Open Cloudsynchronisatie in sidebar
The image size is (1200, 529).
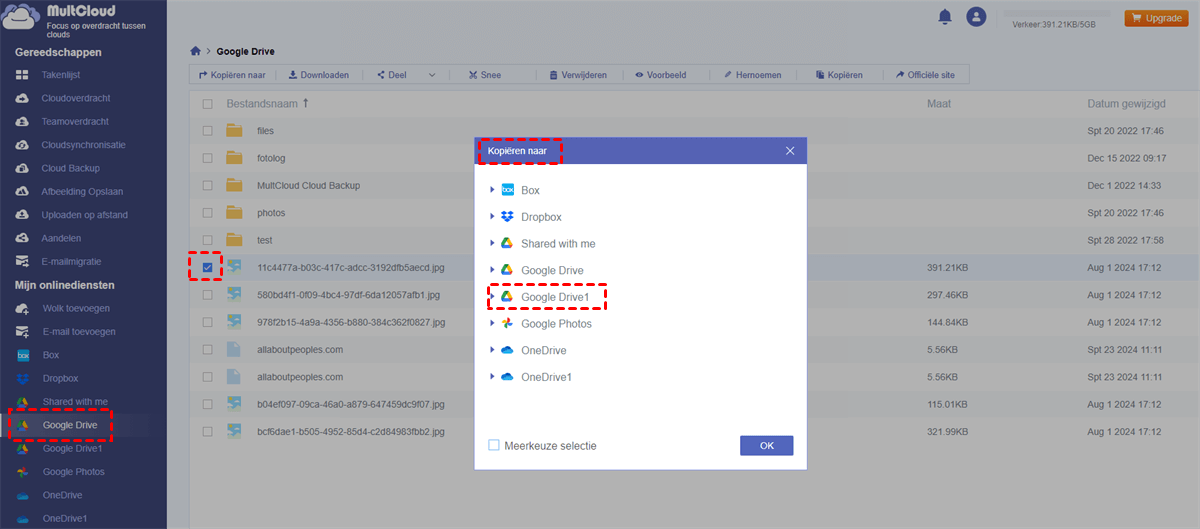pyautogui.click(x=83, y=145)
